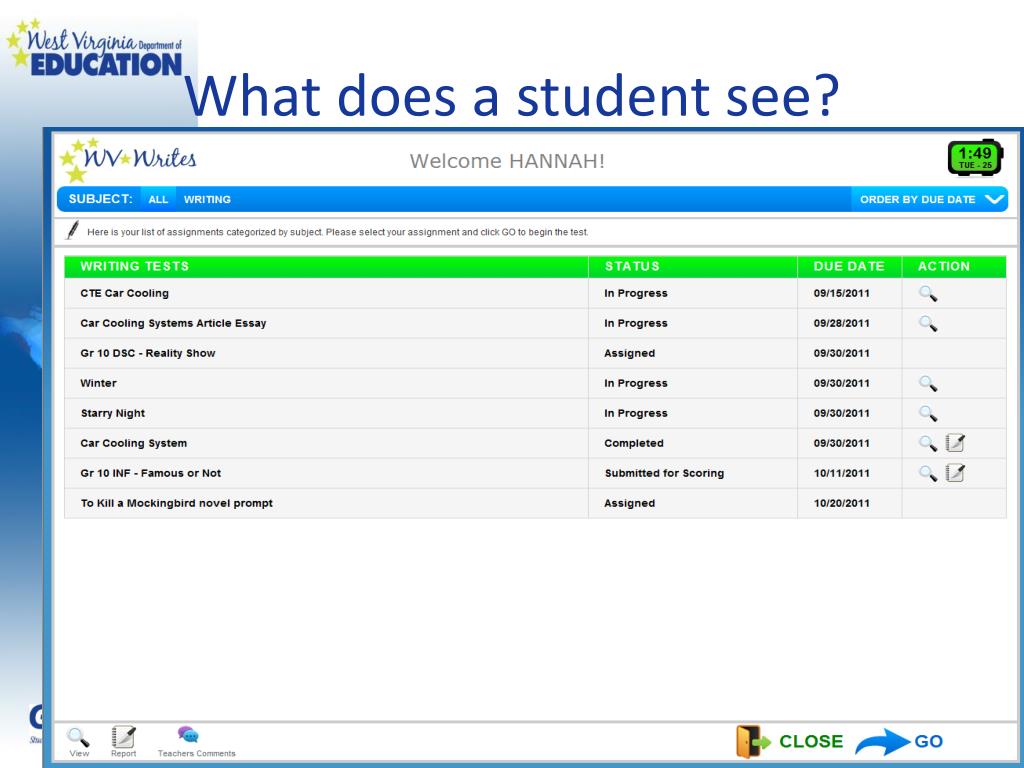
Task: Select the Winter assignment
Action: (x=536, y=383)
